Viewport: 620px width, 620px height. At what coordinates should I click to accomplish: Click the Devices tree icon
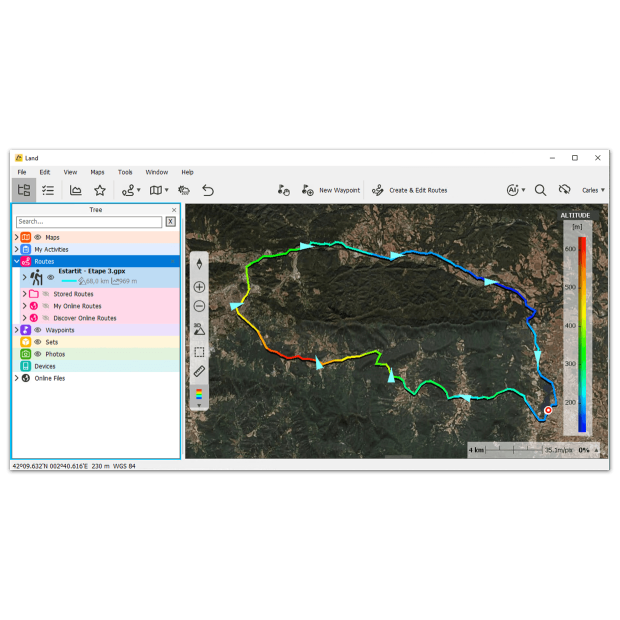click(26, 366)
